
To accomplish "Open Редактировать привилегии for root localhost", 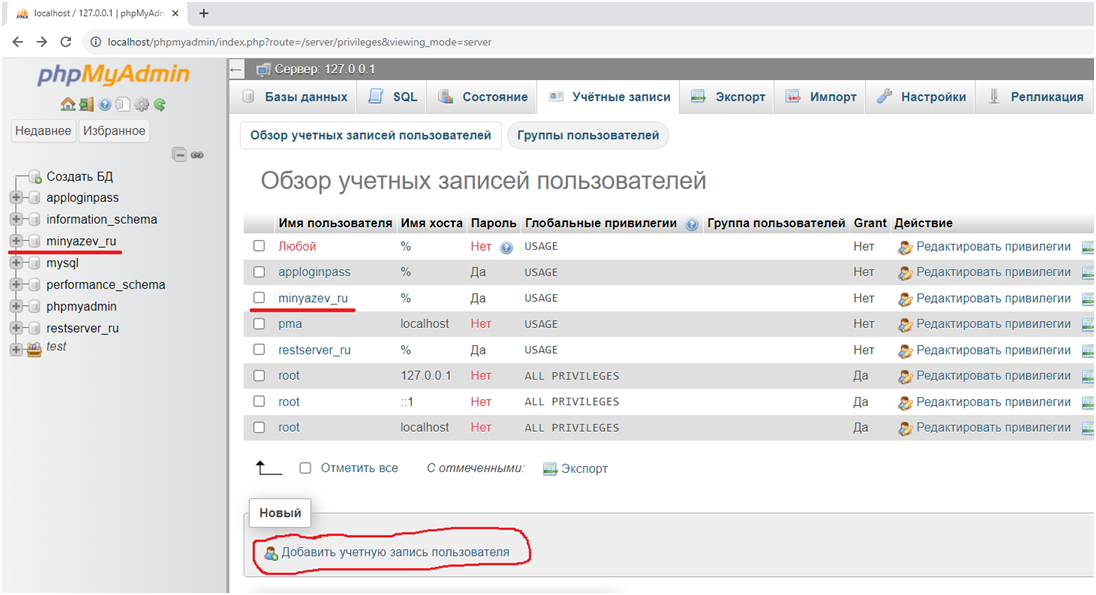I will pos(993,427).
